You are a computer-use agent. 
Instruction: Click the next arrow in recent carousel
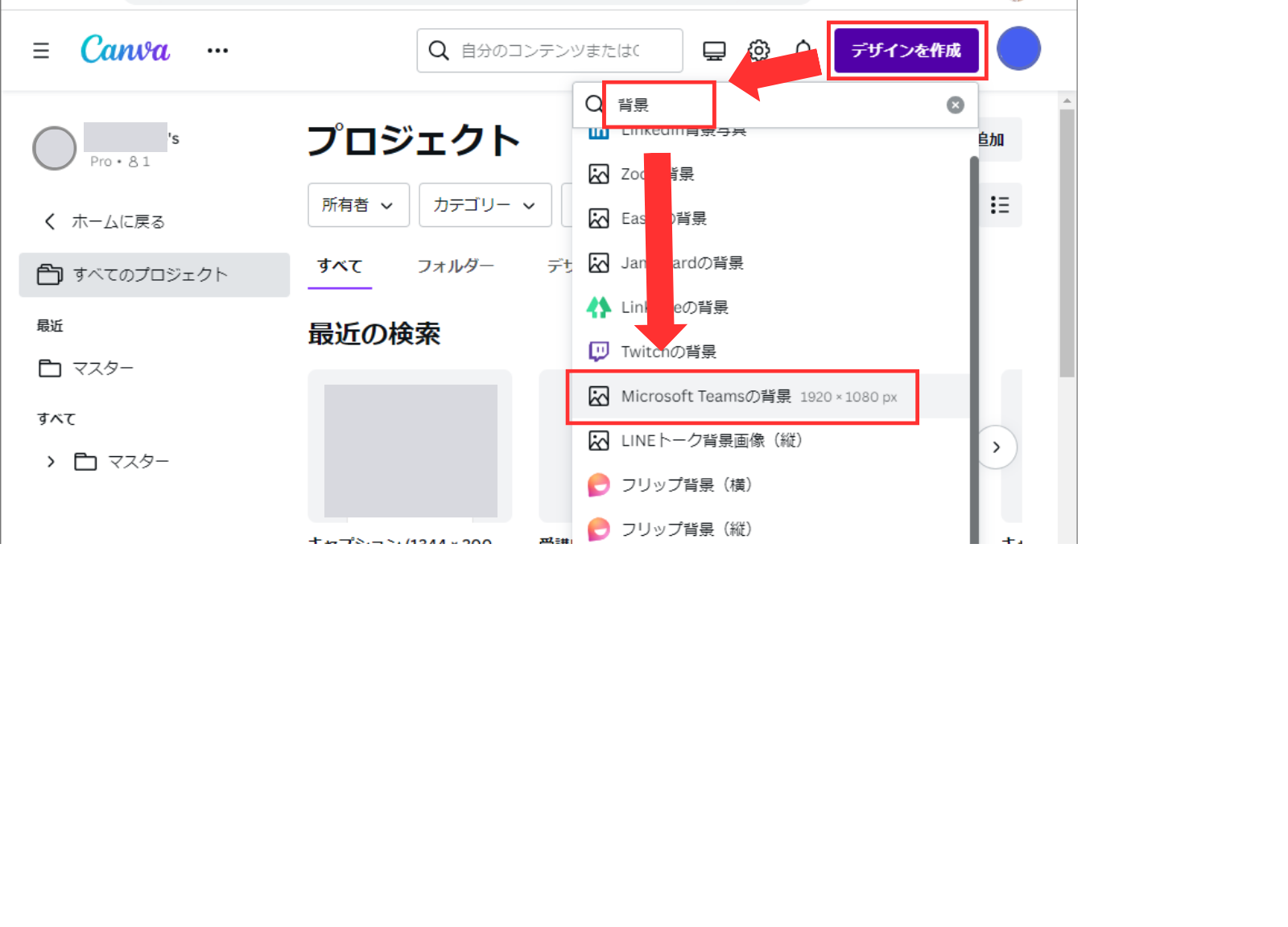[996, 447]
